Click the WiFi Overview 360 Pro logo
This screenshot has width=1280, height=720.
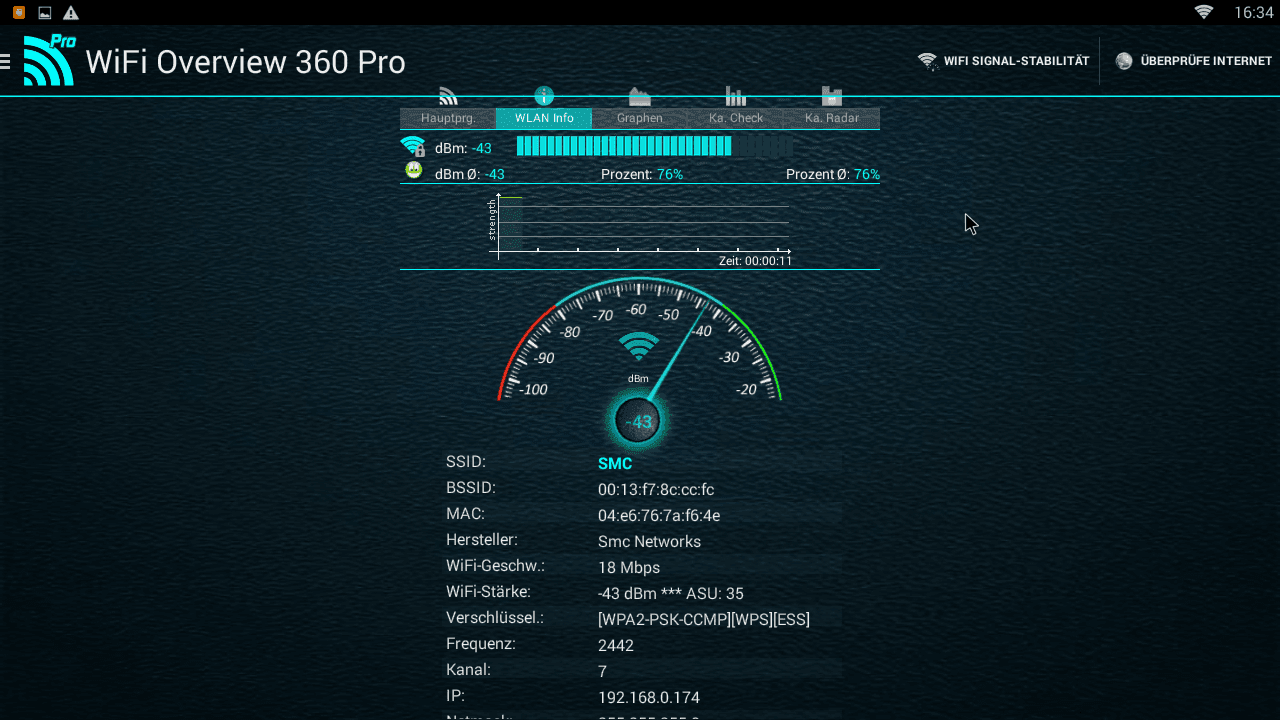[49, 61]
